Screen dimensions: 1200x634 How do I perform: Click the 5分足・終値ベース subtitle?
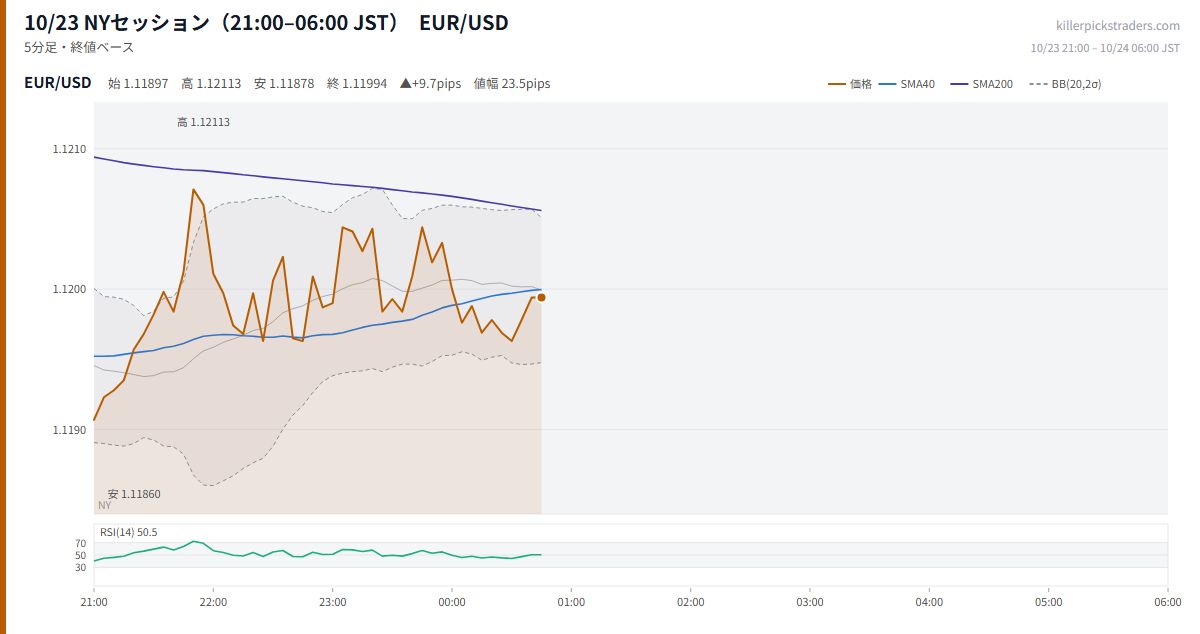79,47
